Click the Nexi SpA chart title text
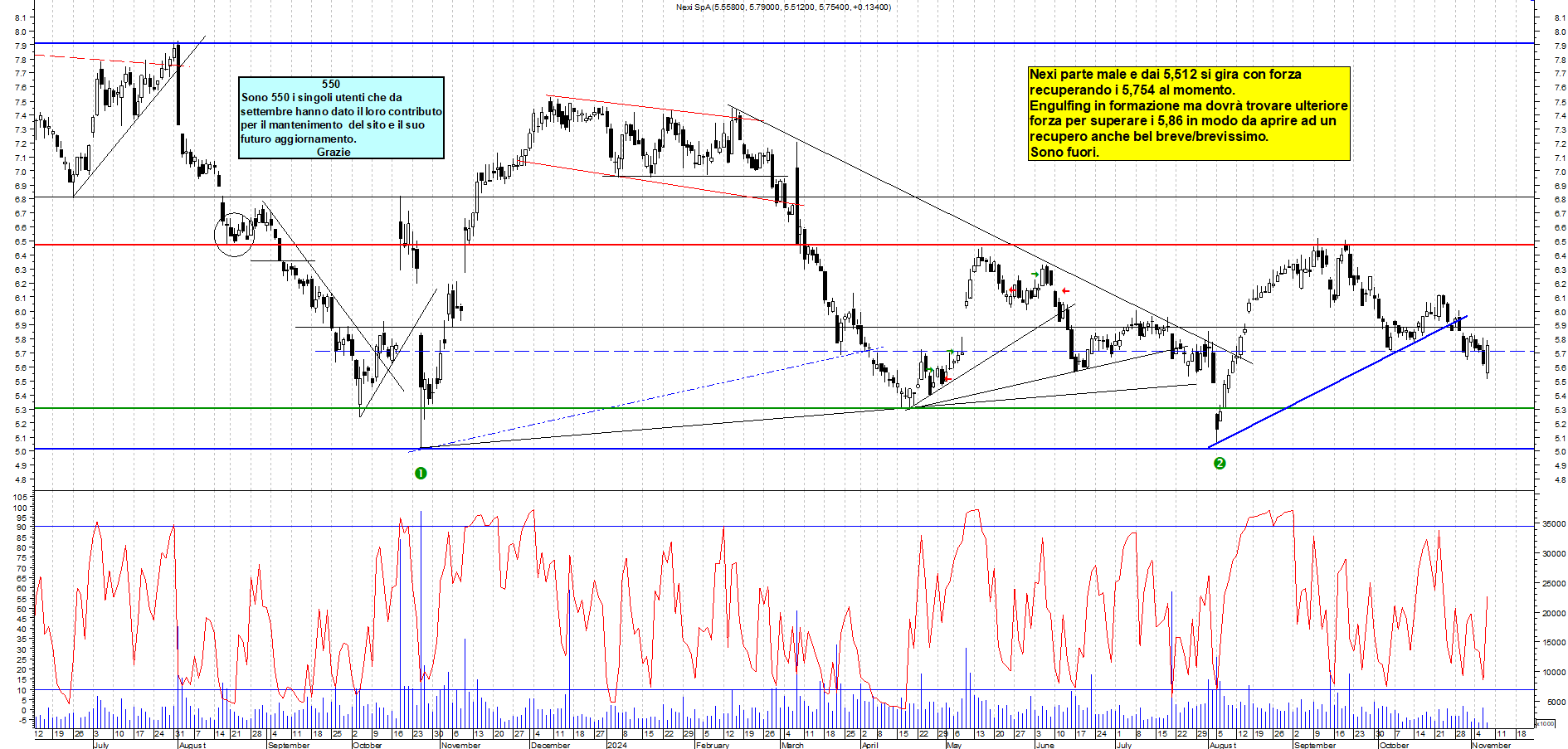This screenshot has height=749, width=1568. 783,7
